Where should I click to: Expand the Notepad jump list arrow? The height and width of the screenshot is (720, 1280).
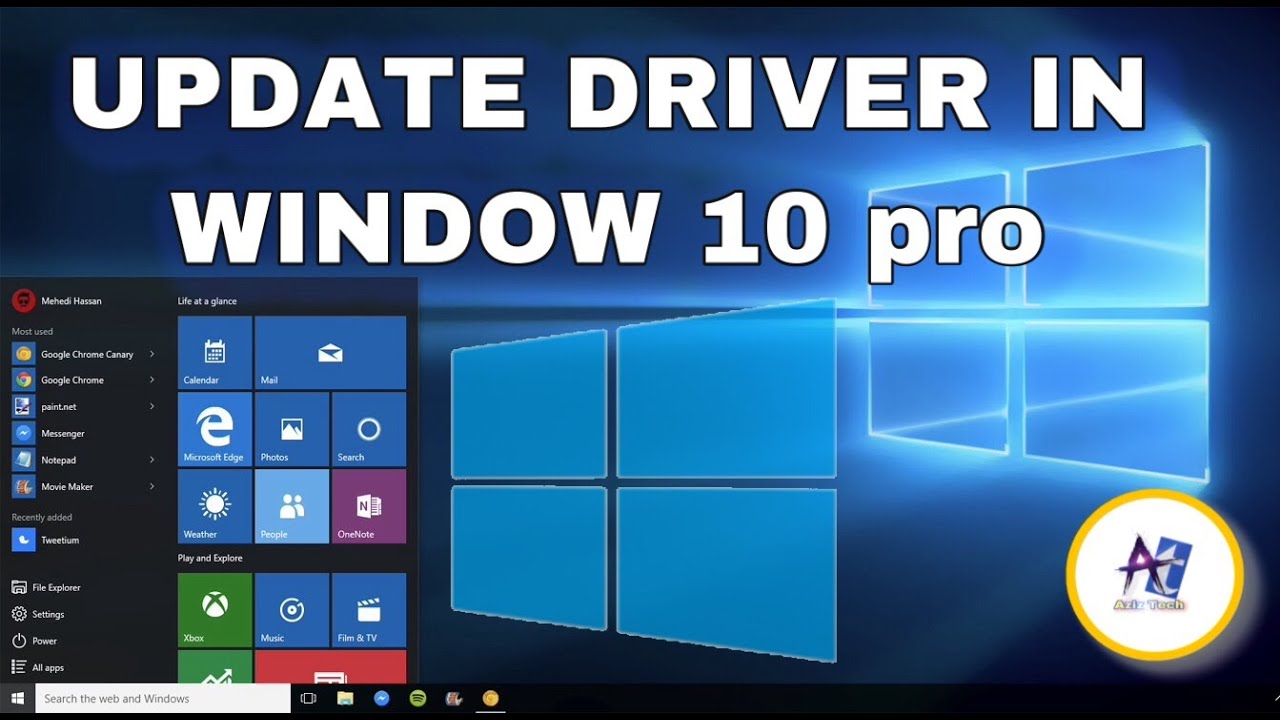(152, 460)
